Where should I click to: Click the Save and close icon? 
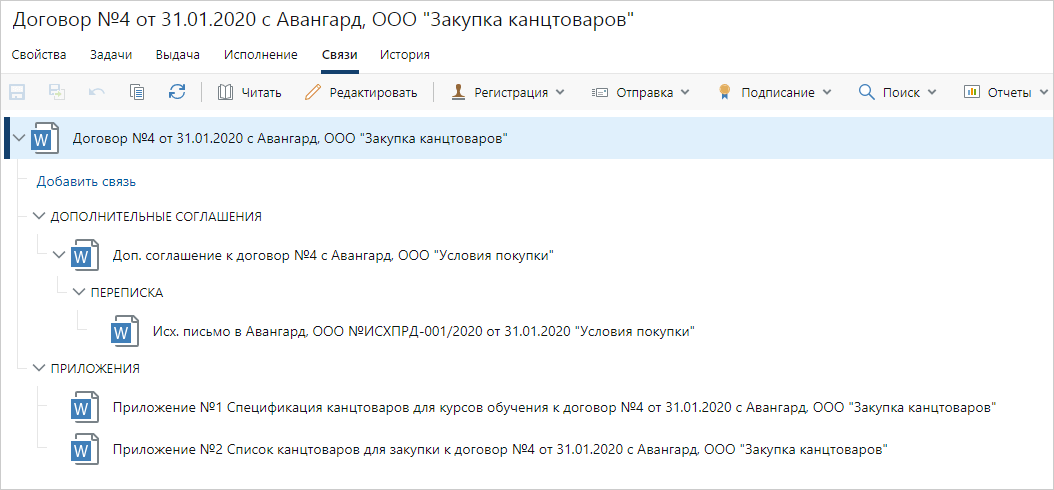(x=56, y=92)
